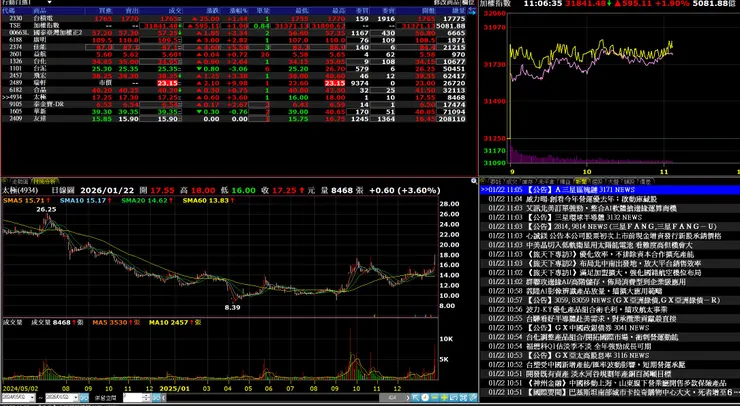Click the zoom-out minus icon under chart
The height and width of the screenshot is (406, 740).
coord(435,398)
